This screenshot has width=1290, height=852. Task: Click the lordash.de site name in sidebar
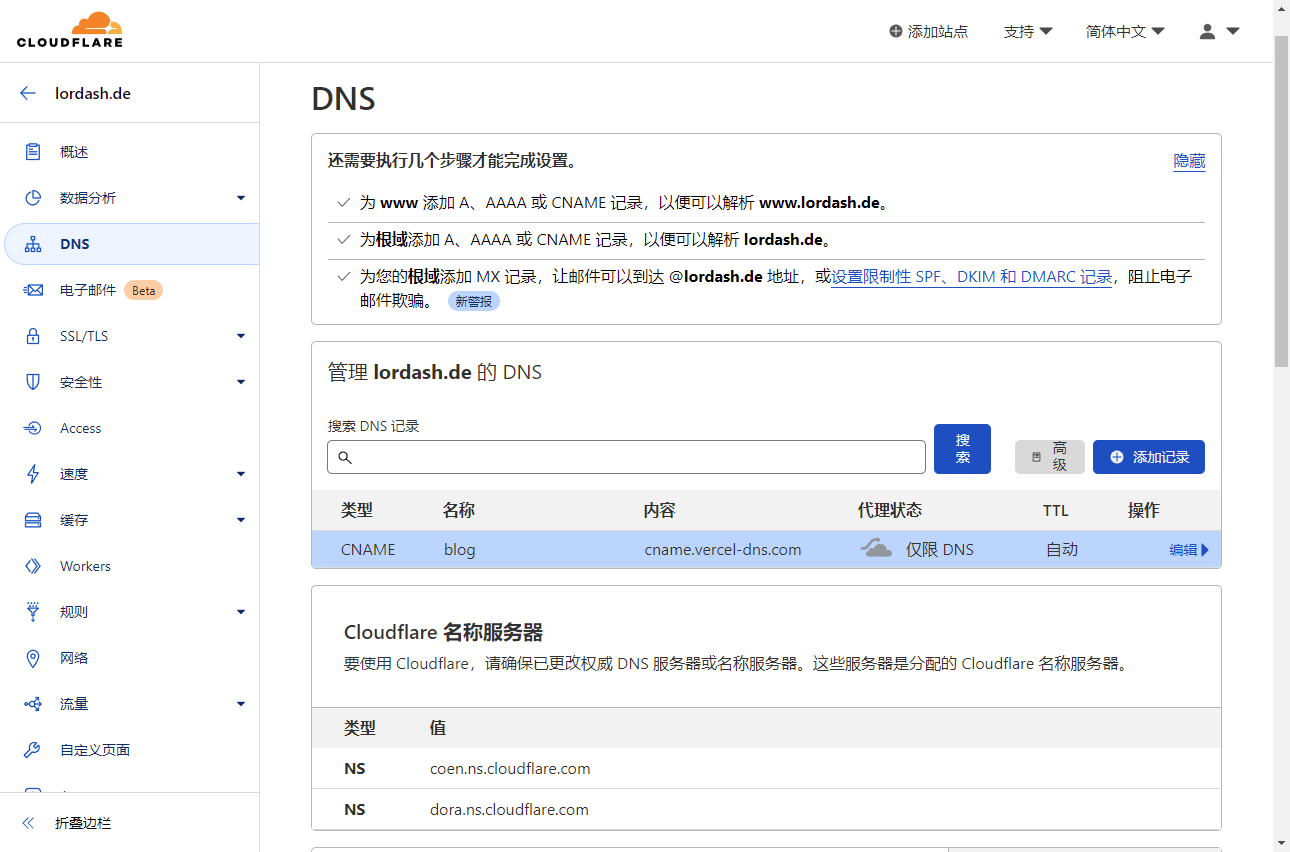93,93
